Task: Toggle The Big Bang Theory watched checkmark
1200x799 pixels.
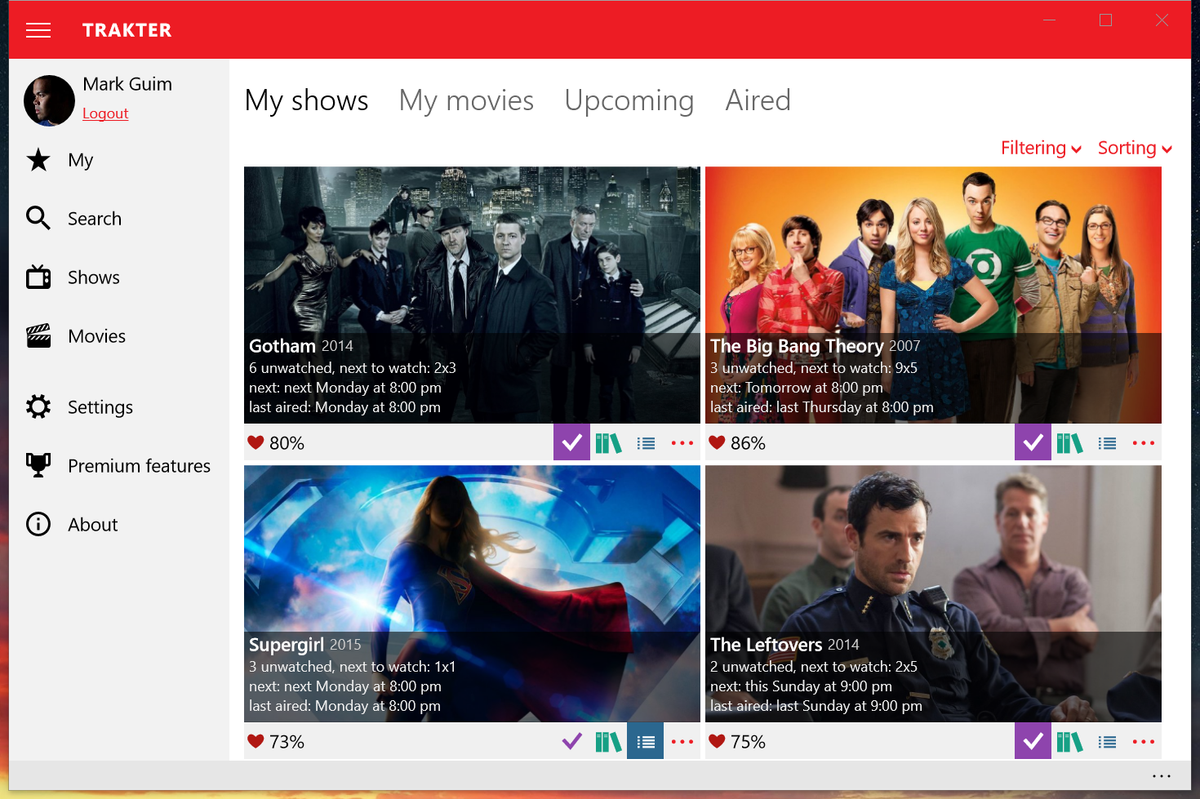Action: (1033, 443)
